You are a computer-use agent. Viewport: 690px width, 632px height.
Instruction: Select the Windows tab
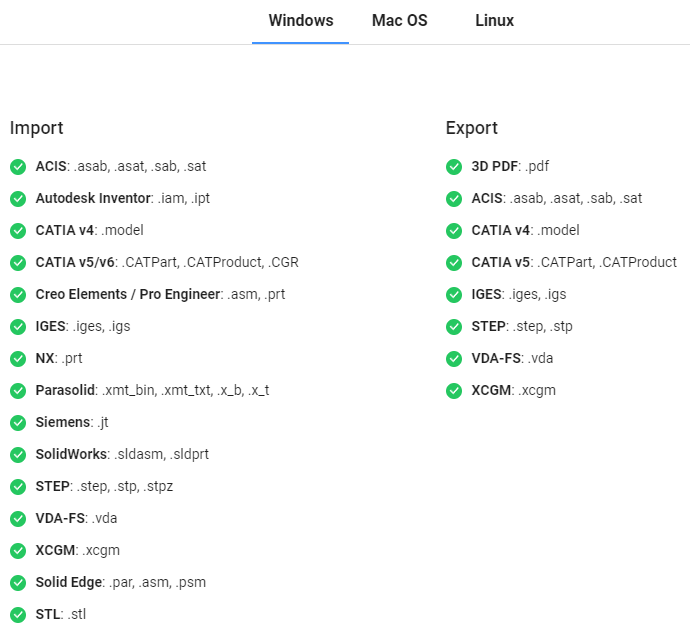301,21
